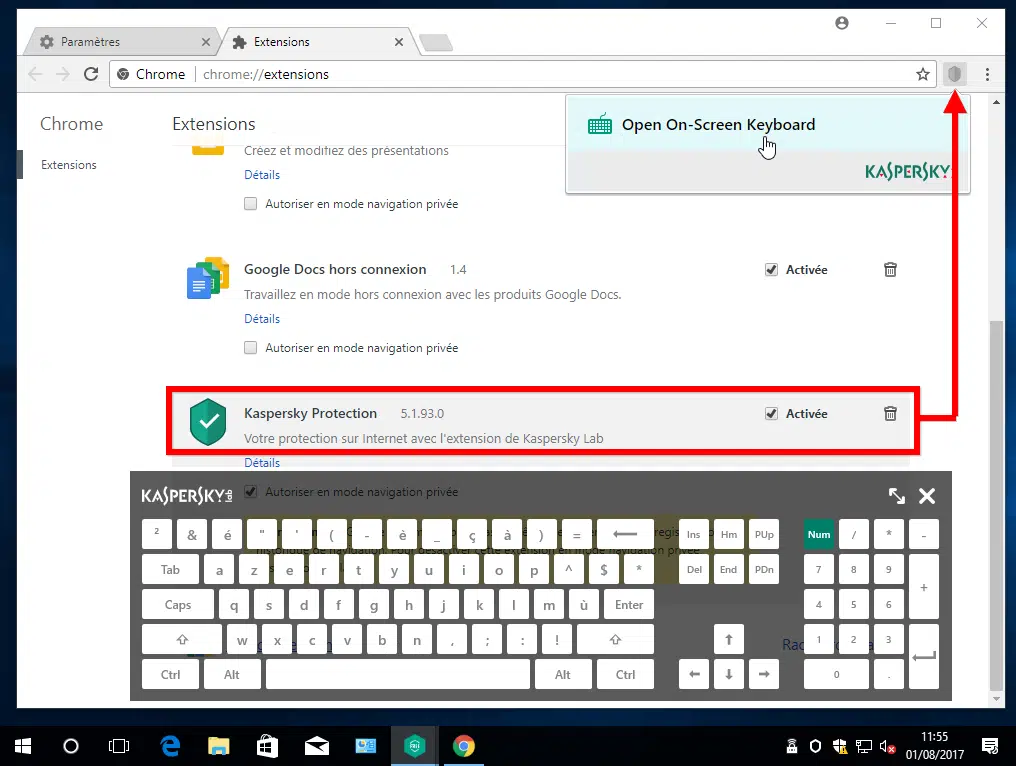Open a new tab in Chrome

436,43
